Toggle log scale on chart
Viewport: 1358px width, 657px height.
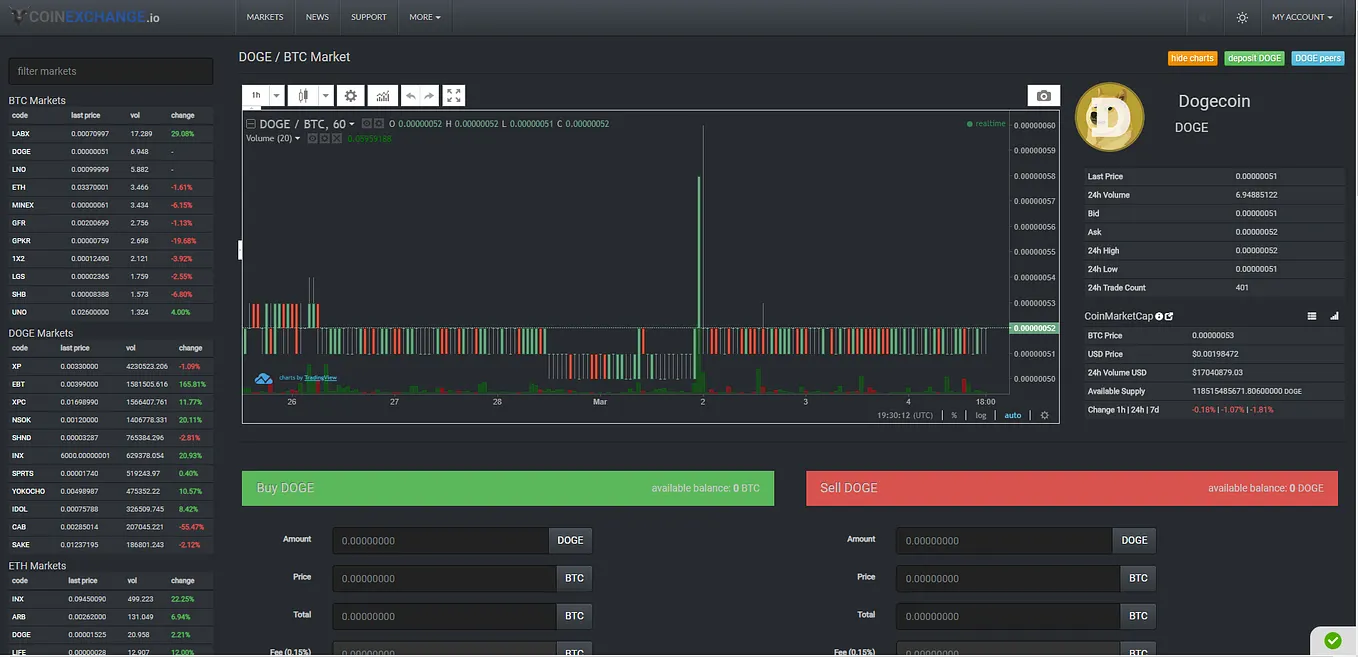[981, 415]
